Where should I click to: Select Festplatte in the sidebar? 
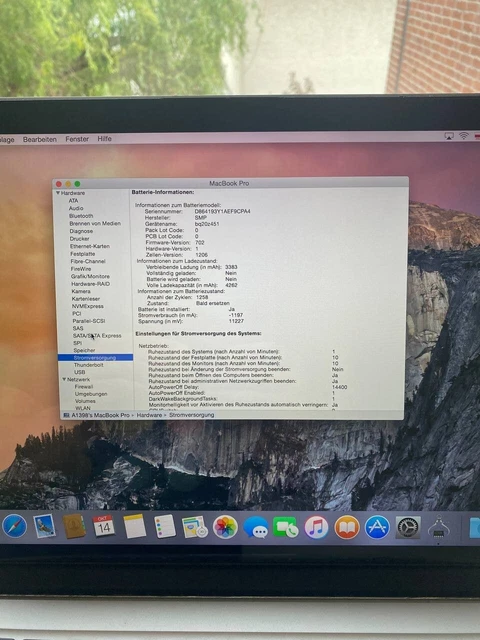click(82, 253)
